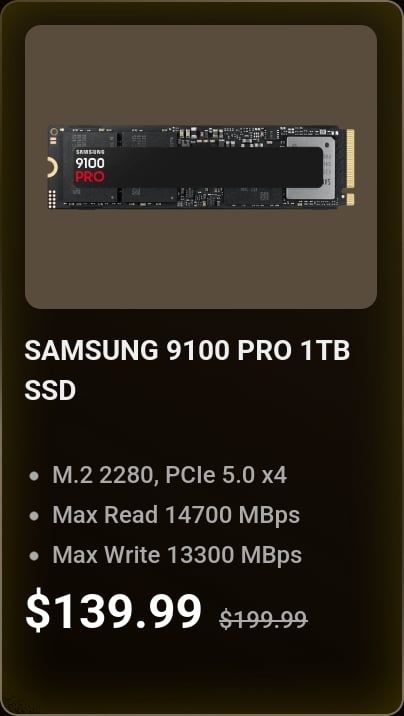Screen dimensions: 404x716
Task: Open the Samsung 9100 PRO SSD product image
Action: pyautogui.click(x=201, y=167)
